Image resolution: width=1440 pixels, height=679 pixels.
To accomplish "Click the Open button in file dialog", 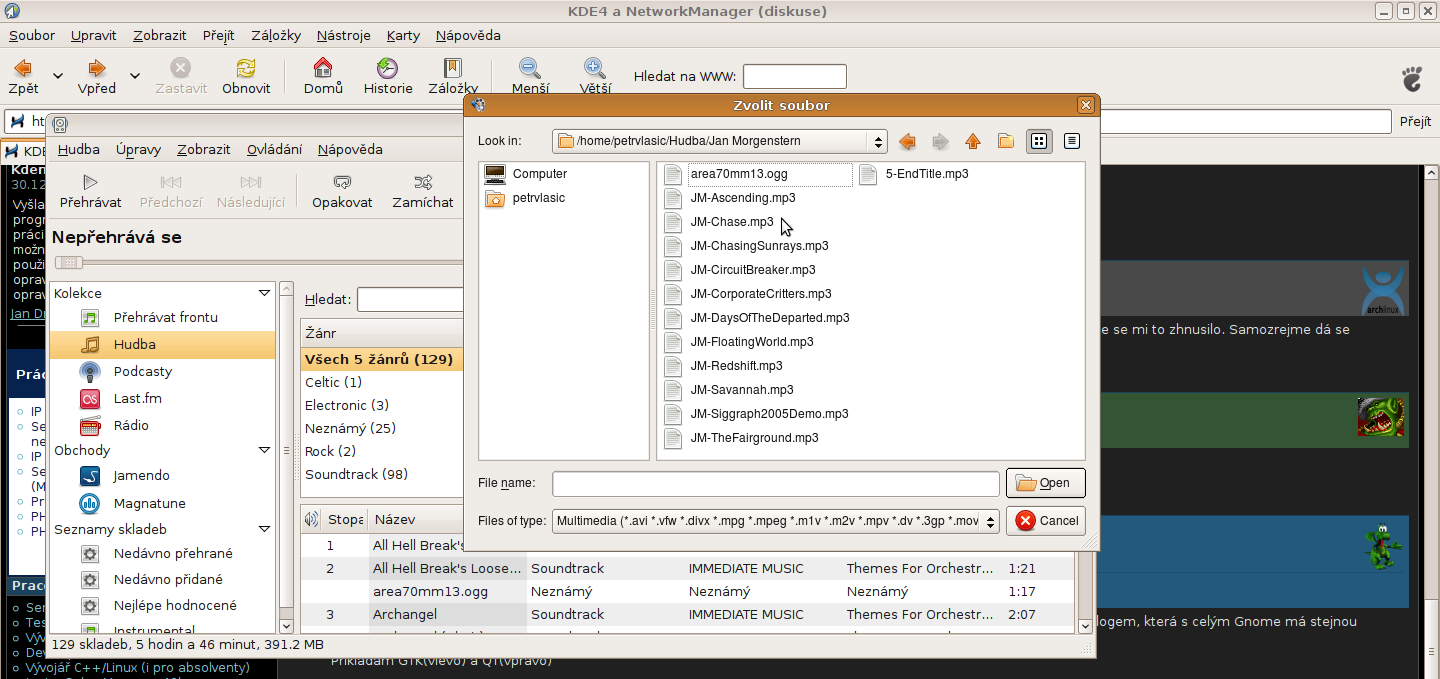I will click(1046, 482).
